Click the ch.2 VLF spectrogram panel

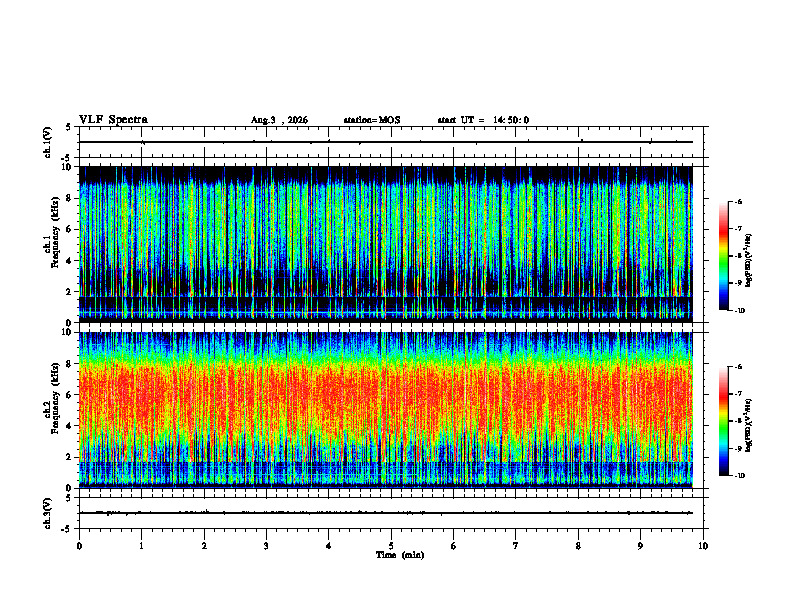tap(386, 410)
